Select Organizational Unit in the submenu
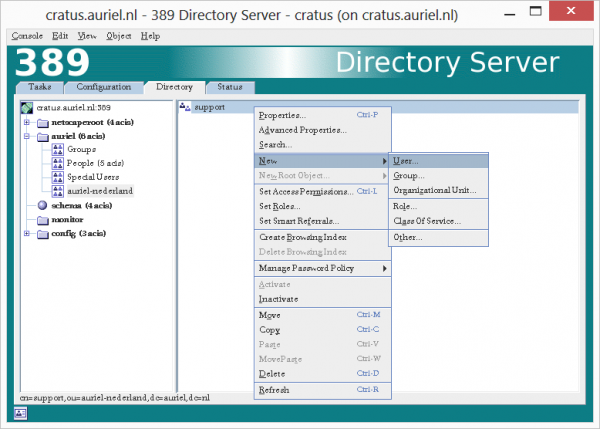 [x=434, y=190]
